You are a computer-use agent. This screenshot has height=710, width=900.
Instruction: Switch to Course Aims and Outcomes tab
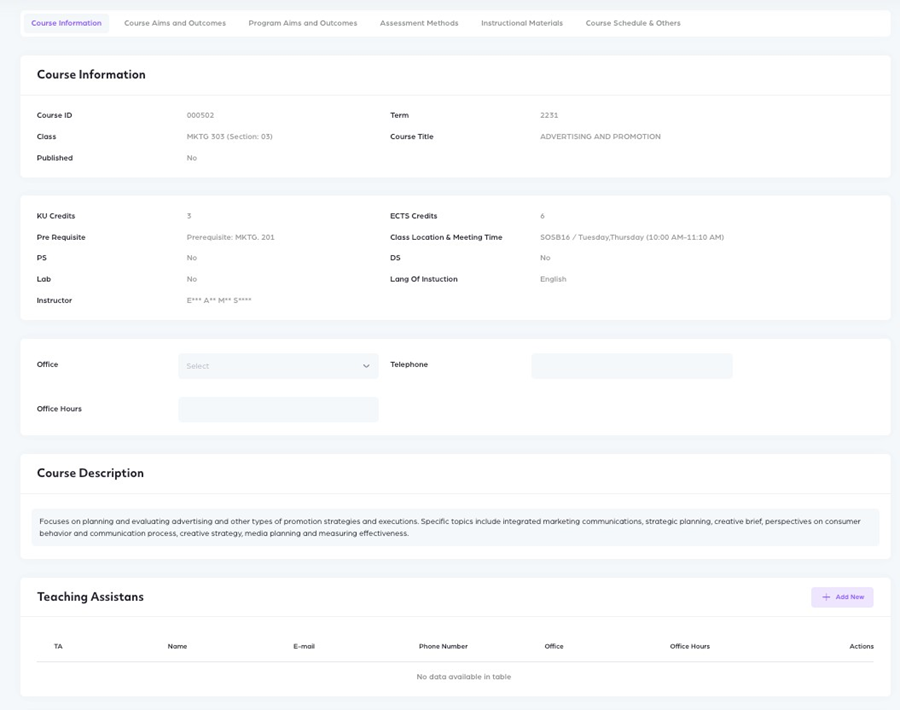click(175, 23)
